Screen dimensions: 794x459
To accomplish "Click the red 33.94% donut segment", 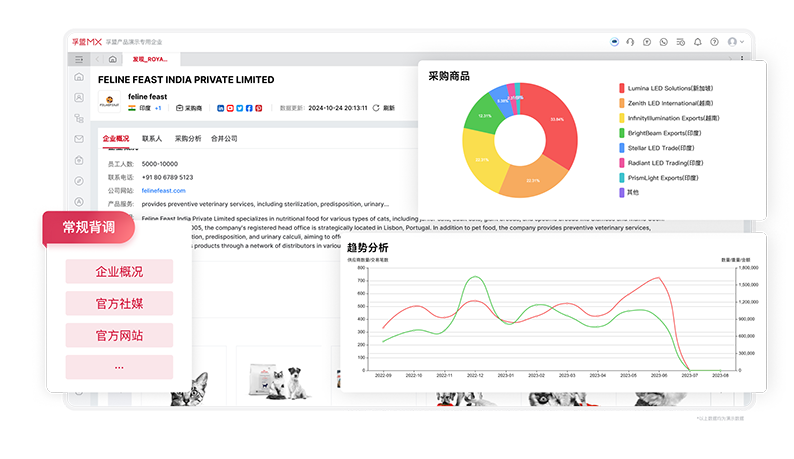I will pyautogui.click(x=558, y=120).
